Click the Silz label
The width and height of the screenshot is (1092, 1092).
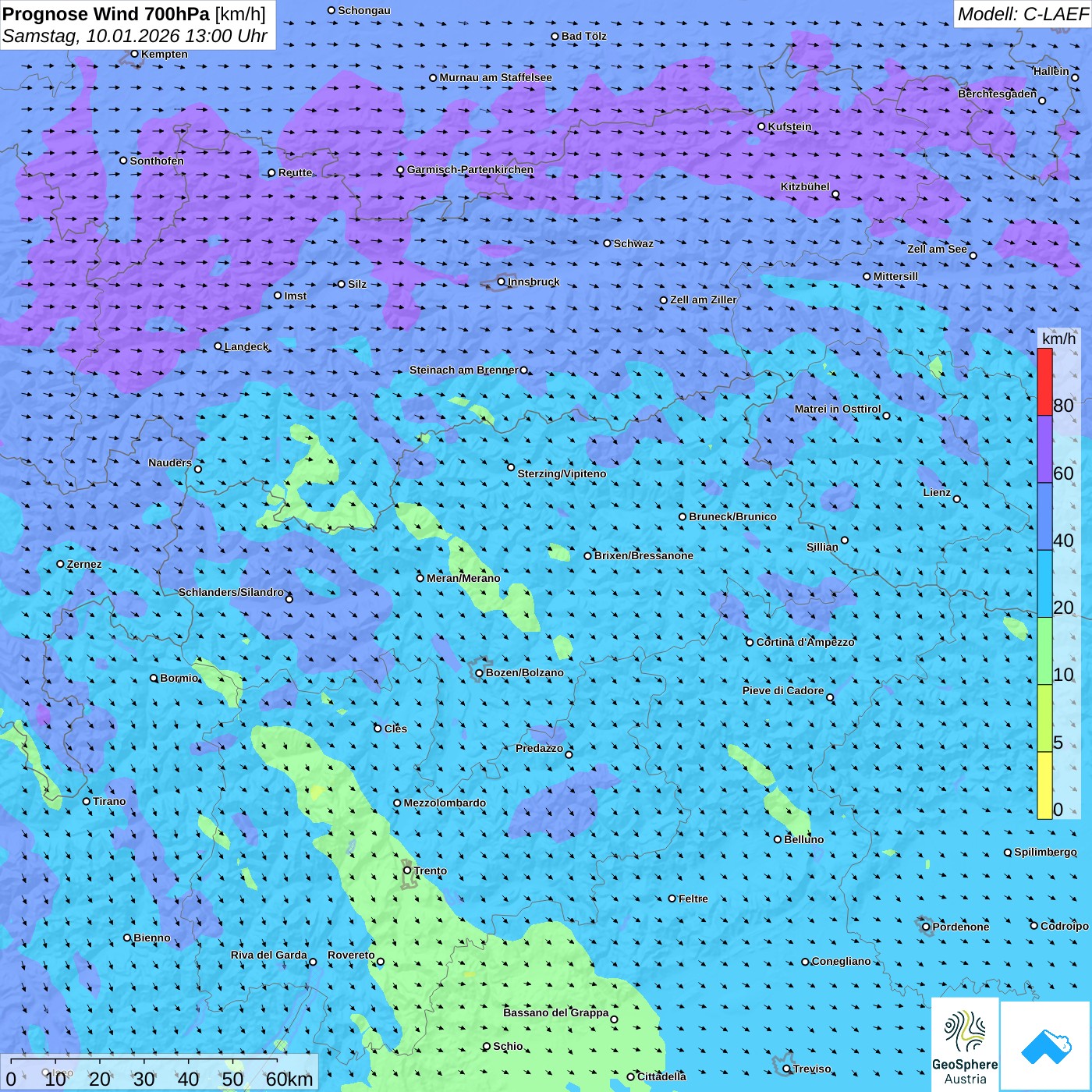pyautogui.click(x=356, y=284)
